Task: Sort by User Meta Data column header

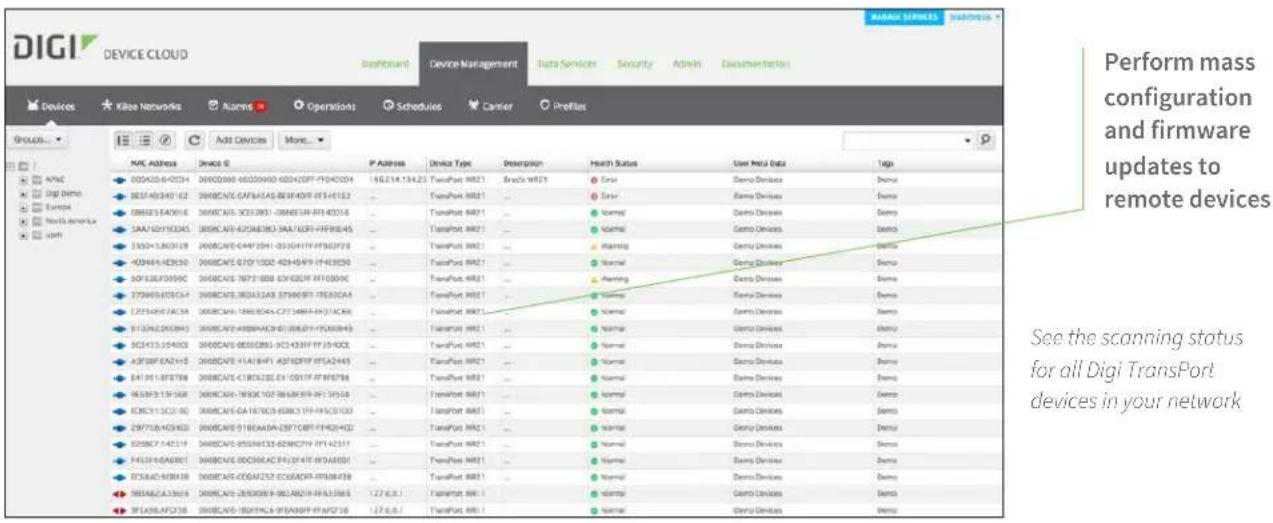Action: 761,163
